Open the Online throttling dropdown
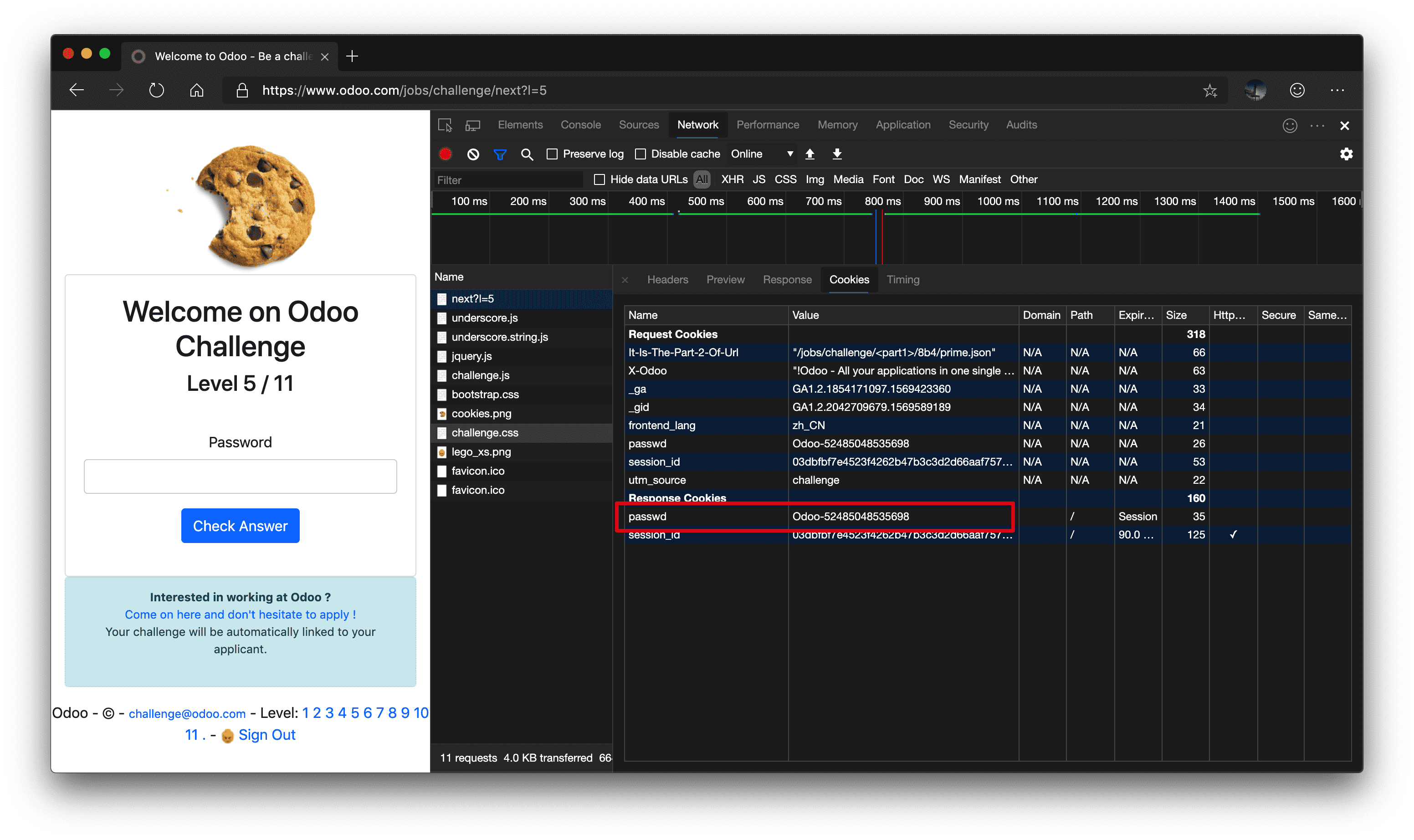The height and width of the screenshot is (840, 1414). pyautogui.click(x=761, y=154)
